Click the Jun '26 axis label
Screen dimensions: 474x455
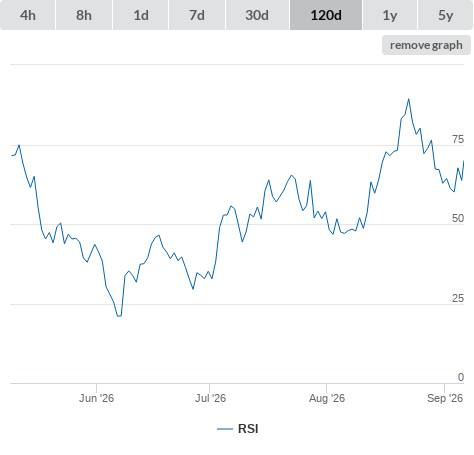tap(96, 398)
